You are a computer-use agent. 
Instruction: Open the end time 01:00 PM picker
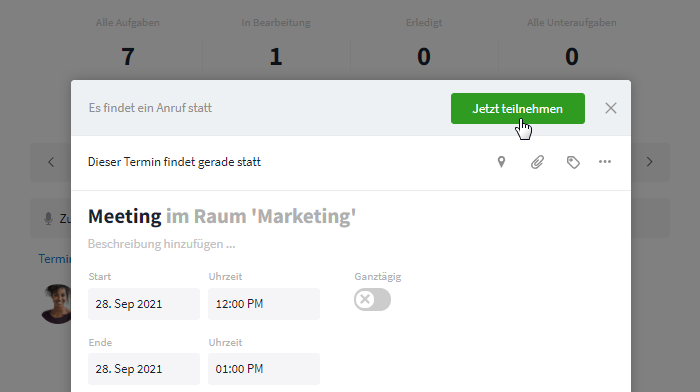click(x=264, y=369)
